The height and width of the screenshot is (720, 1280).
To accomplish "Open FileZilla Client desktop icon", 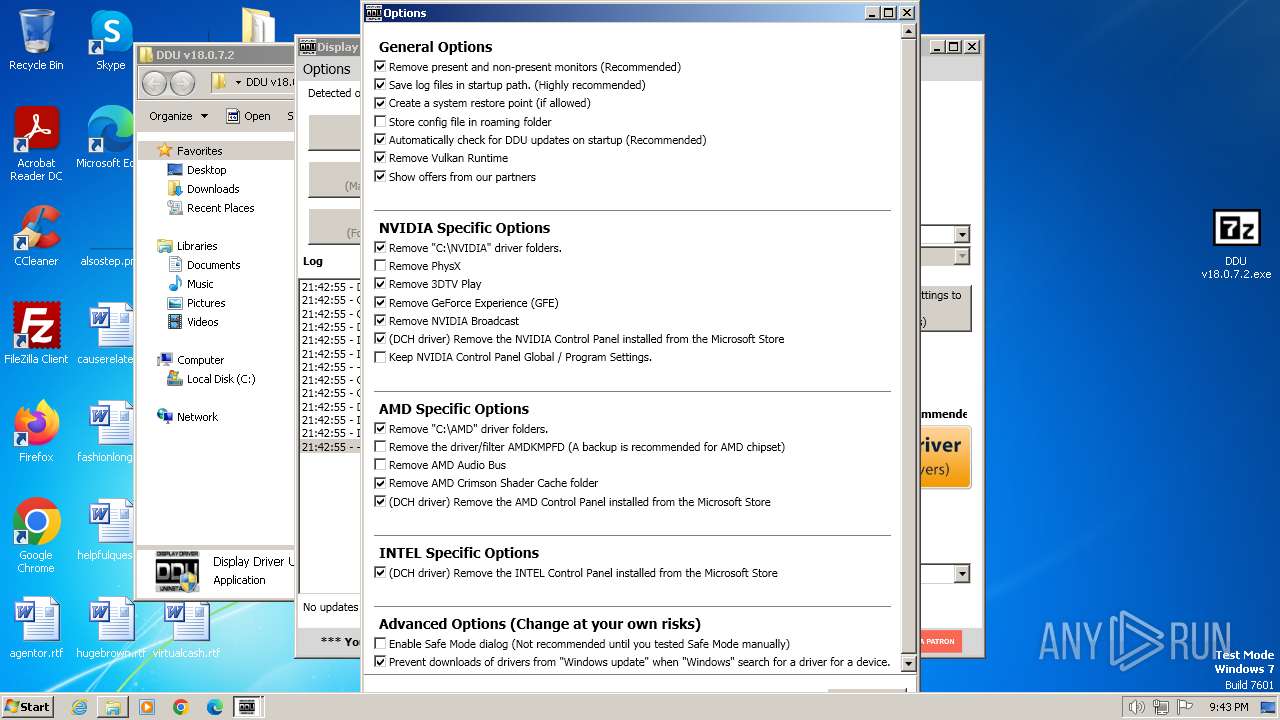I will (x=36, y=334).
